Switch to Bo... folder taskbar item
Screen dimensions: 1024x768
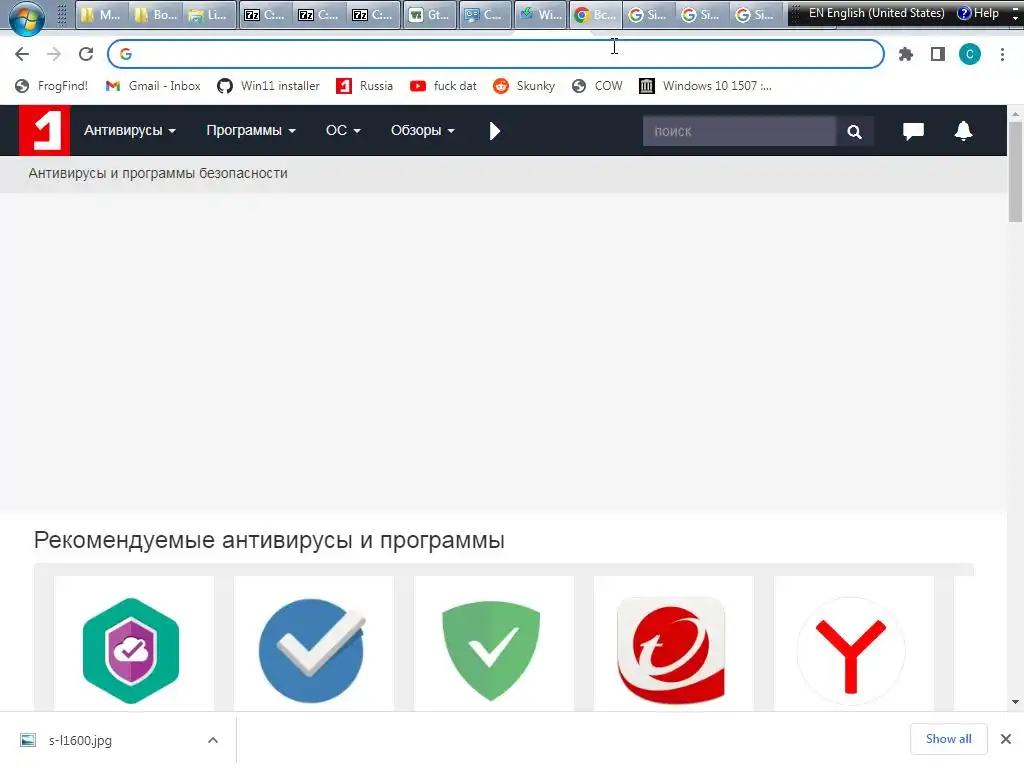[155, 14]
